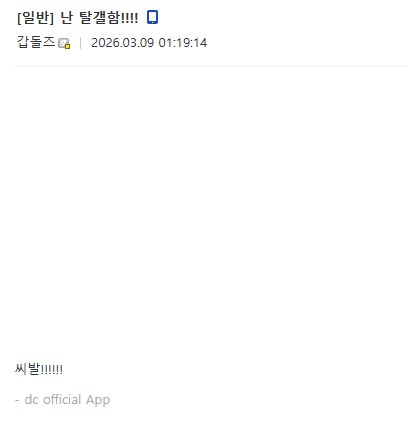
Task: Open the gallog badge icon next to 갑돌즈
Action: [64, 44]
